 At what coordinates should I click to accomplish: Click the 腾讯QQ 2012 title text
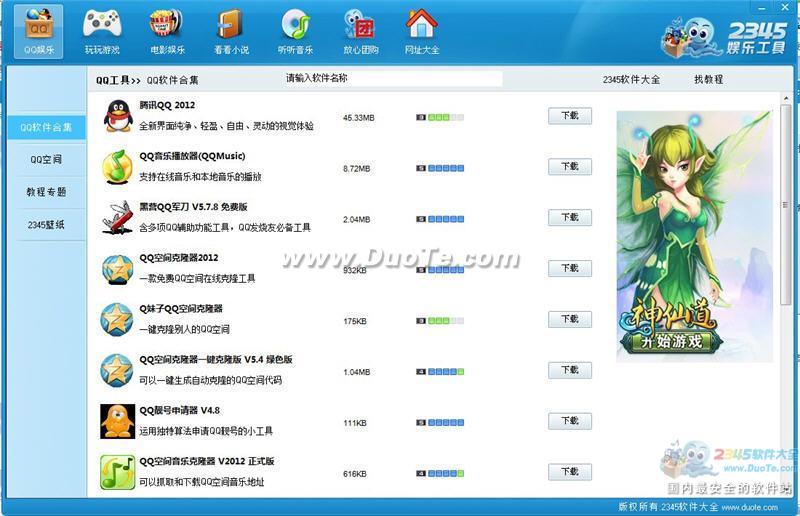pyautogui.click(x=167, y=105)
